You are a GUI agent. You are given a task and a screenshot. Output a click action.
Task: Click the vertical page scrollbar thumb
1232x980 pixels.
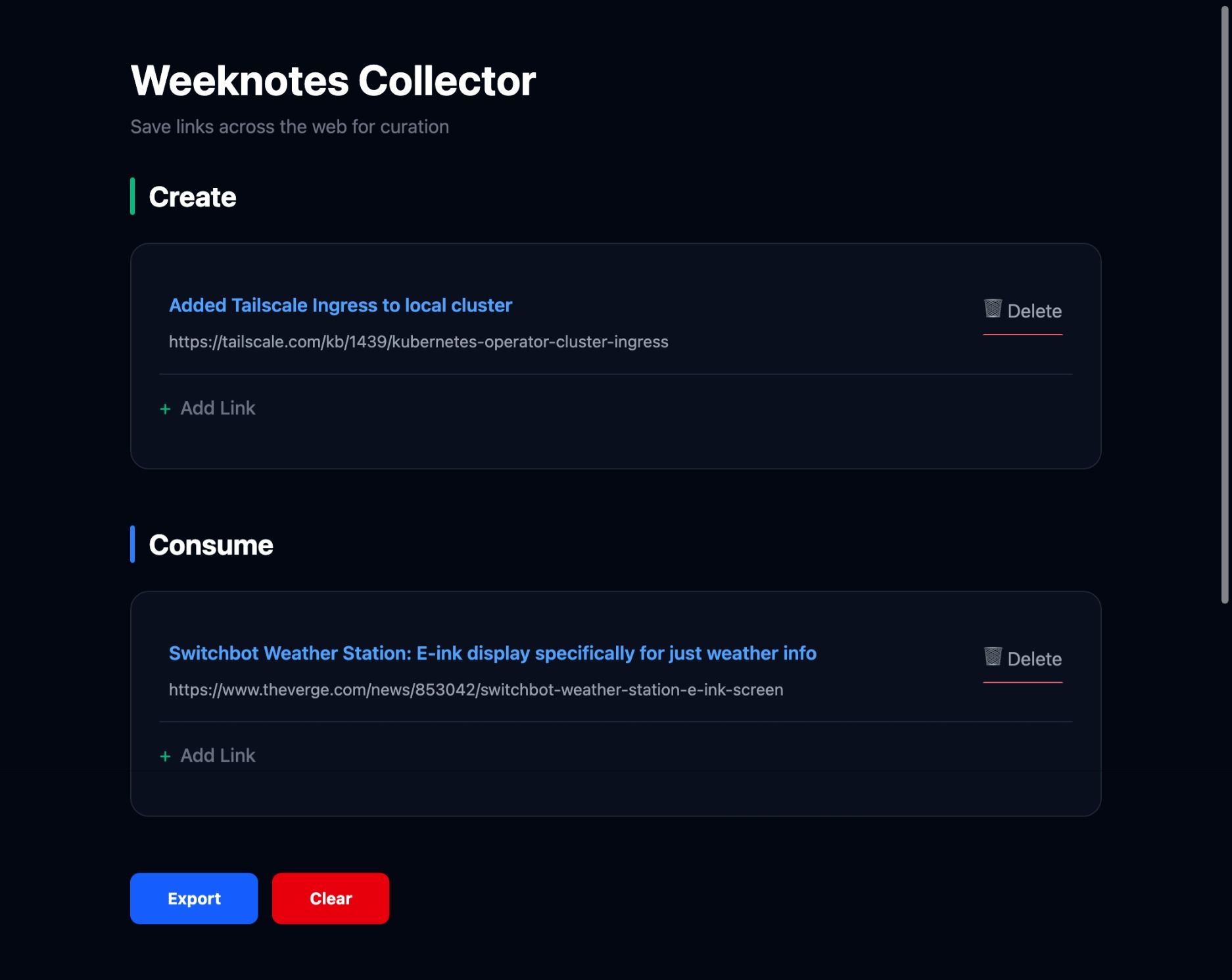tap(1225, 302)
